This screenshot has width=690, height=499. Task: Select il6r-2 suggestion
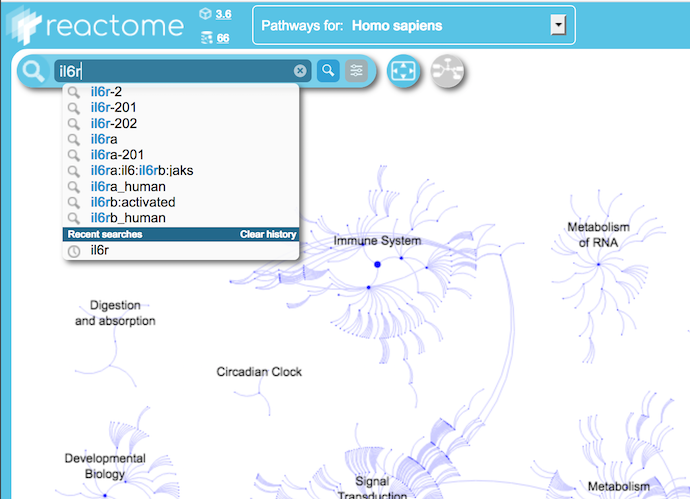click(x=106, y=92)
